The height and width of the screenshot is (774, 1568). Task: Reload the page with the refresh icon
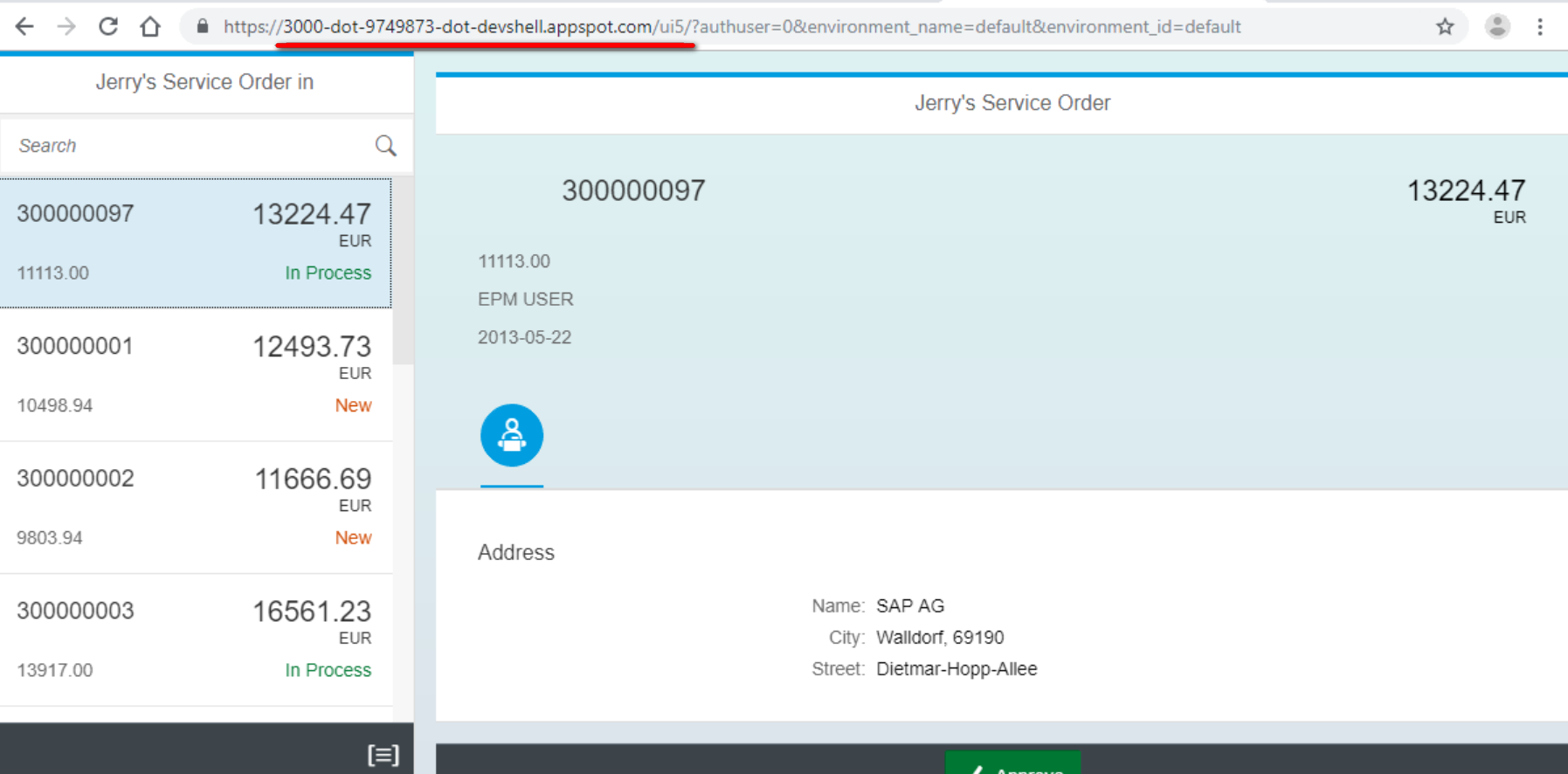108,26
